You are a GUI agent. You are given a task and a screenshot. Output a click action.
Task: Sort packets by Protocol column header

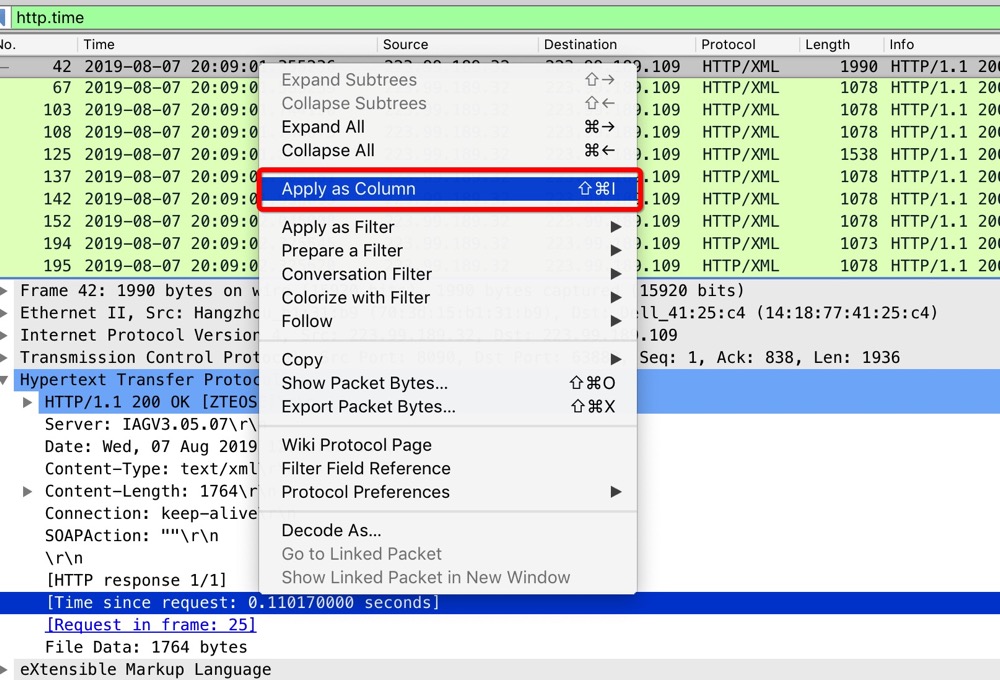click(728, 45)
